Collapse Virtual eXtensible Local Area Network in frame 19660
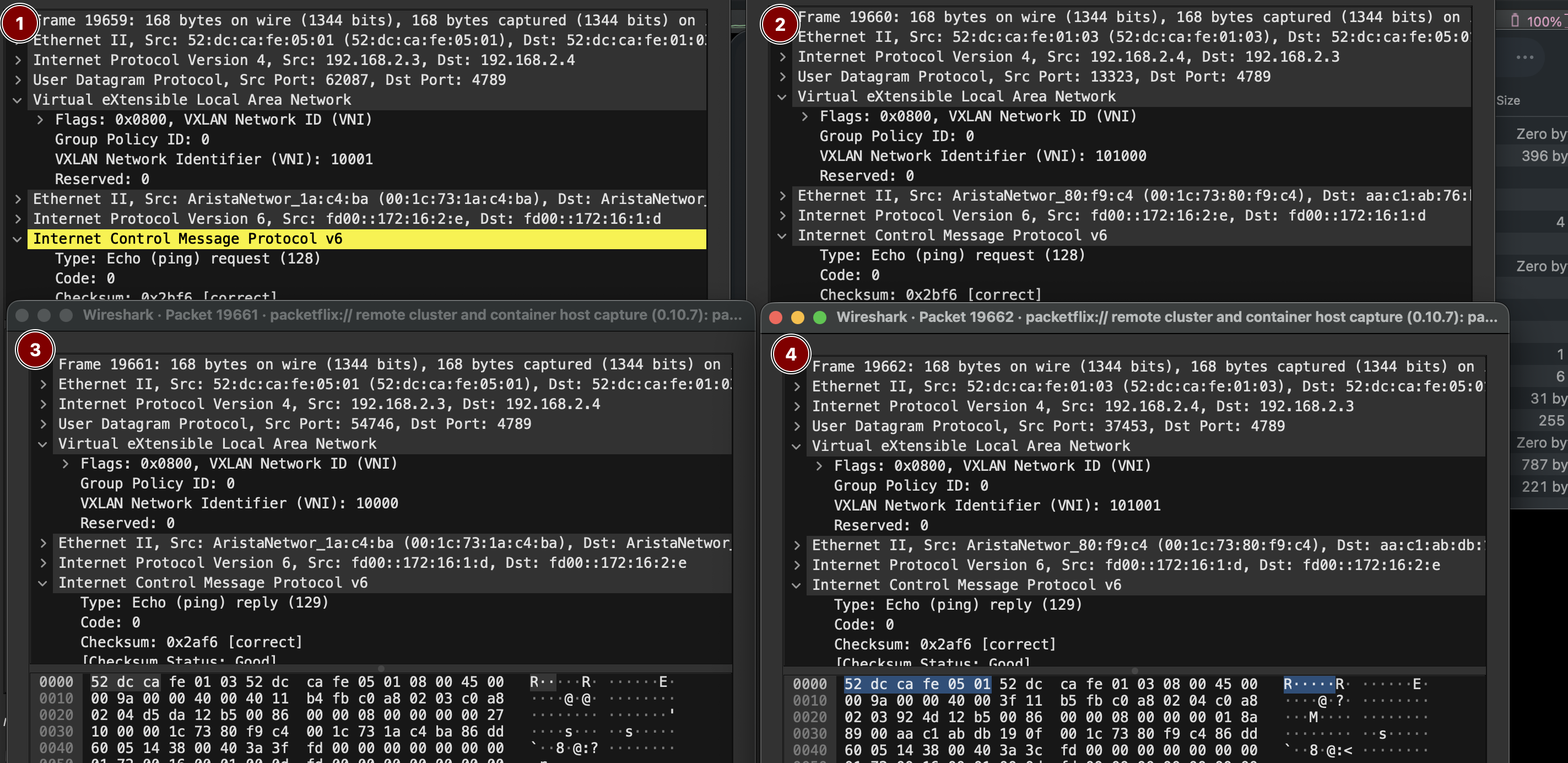Image resolution: width=1568 pixels, height=763 pixels. pyautogui.click(x=782, y=97)
